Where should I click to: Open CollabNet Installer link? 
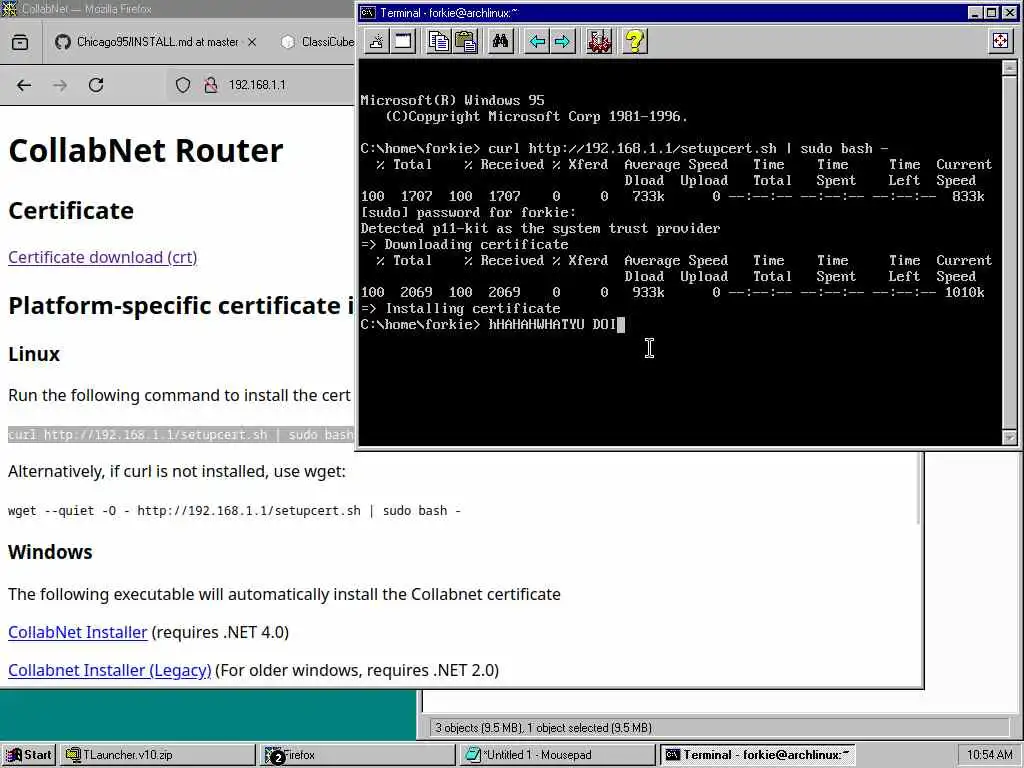click(78, 632)
